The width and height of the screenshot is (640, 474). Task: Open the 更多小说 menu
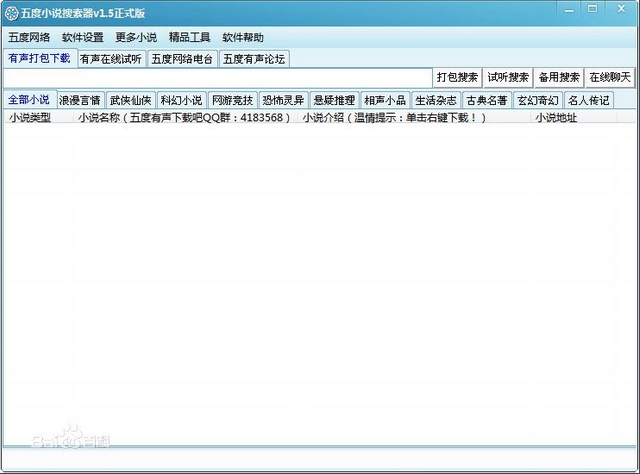(x=136, y=38)
